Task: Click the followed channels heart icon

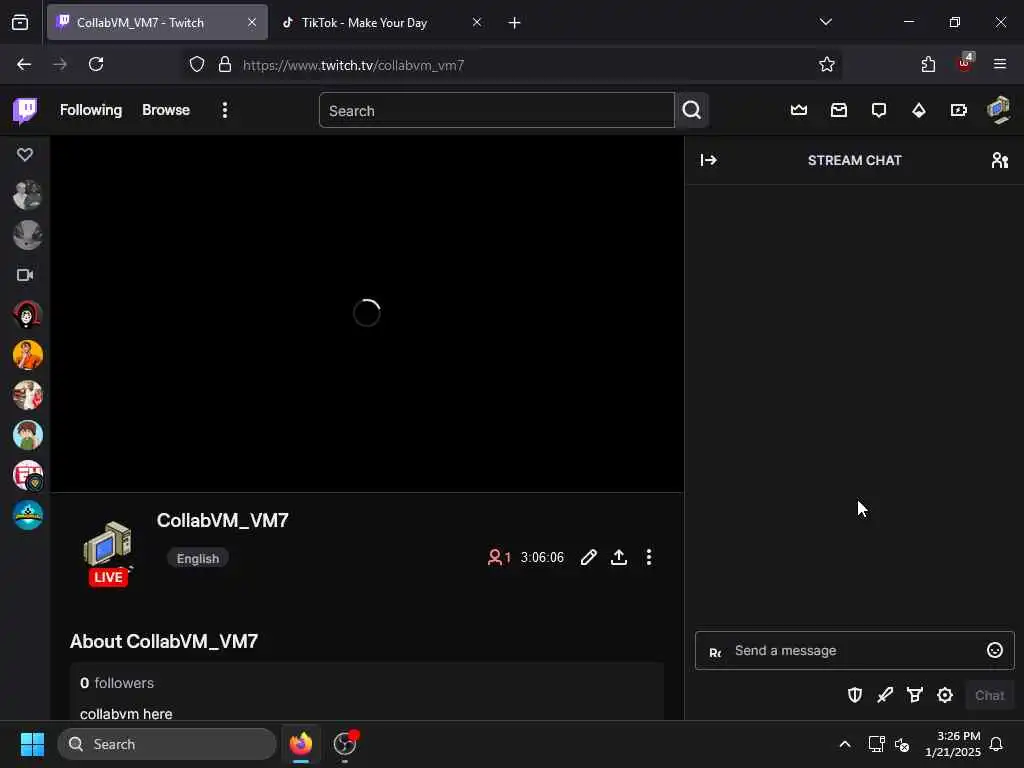Action: click(25, 155)
